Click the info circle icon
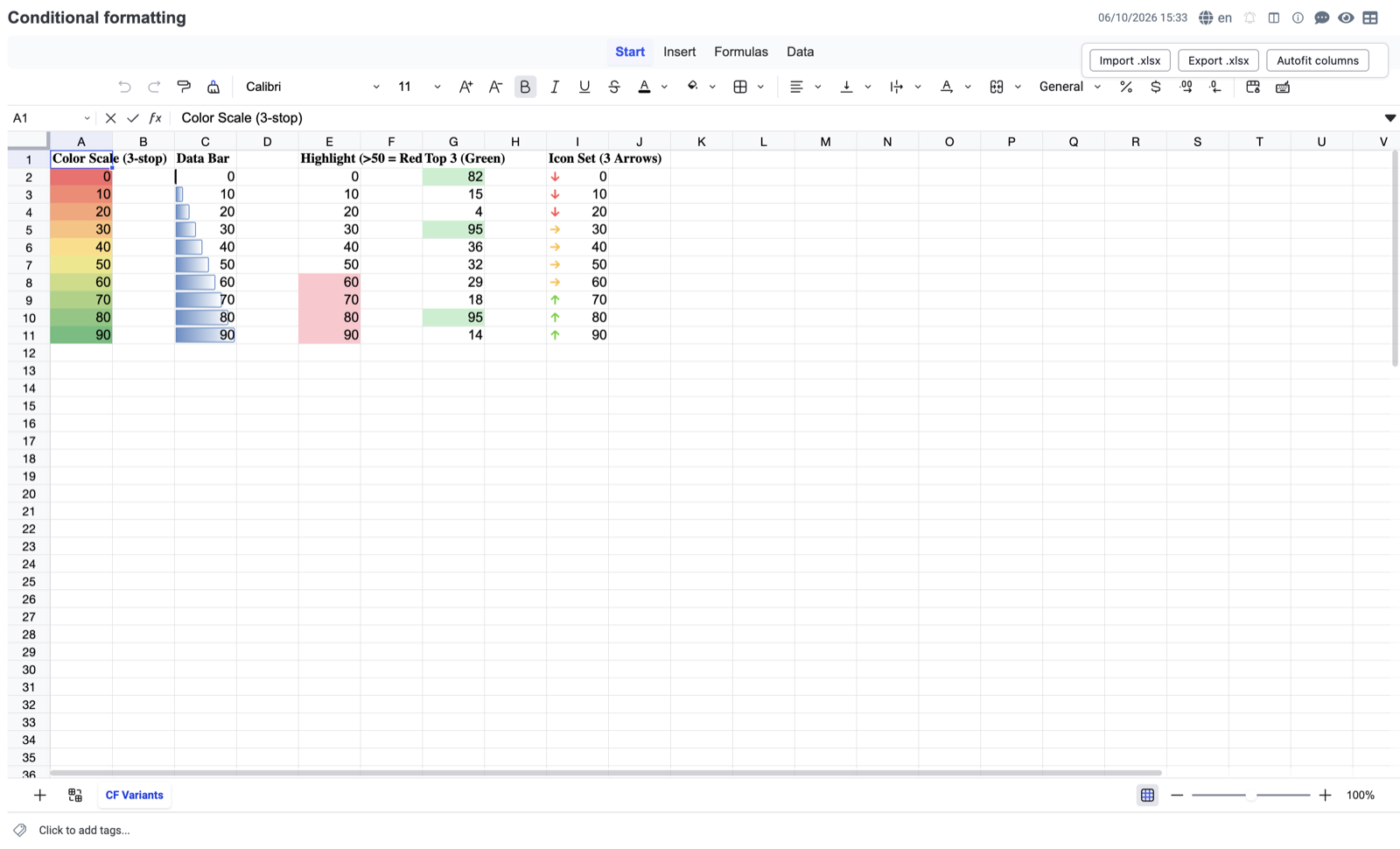1400x849 pixels. [x=1298, y=18]
